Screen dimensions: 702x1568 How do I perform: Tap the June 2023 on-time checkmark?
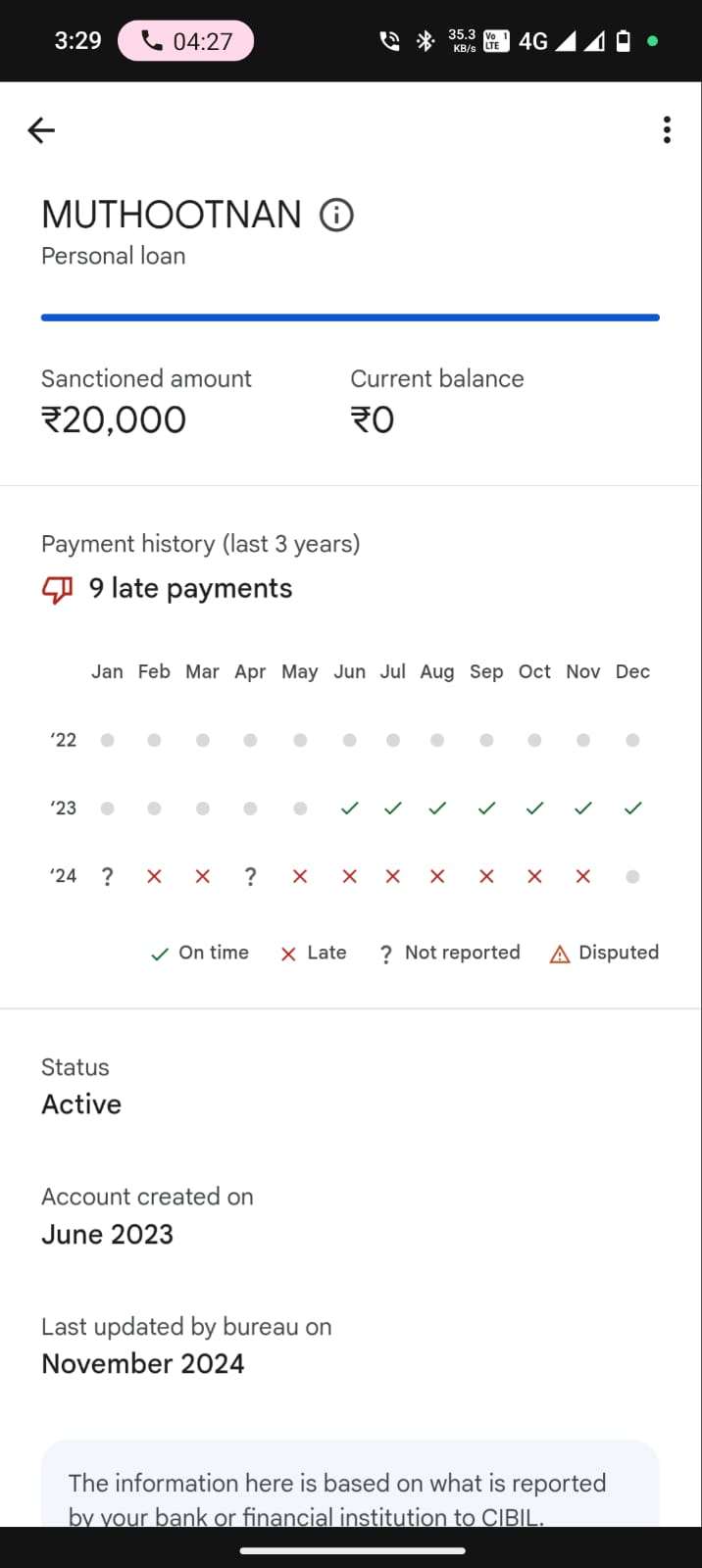(349, 808)
